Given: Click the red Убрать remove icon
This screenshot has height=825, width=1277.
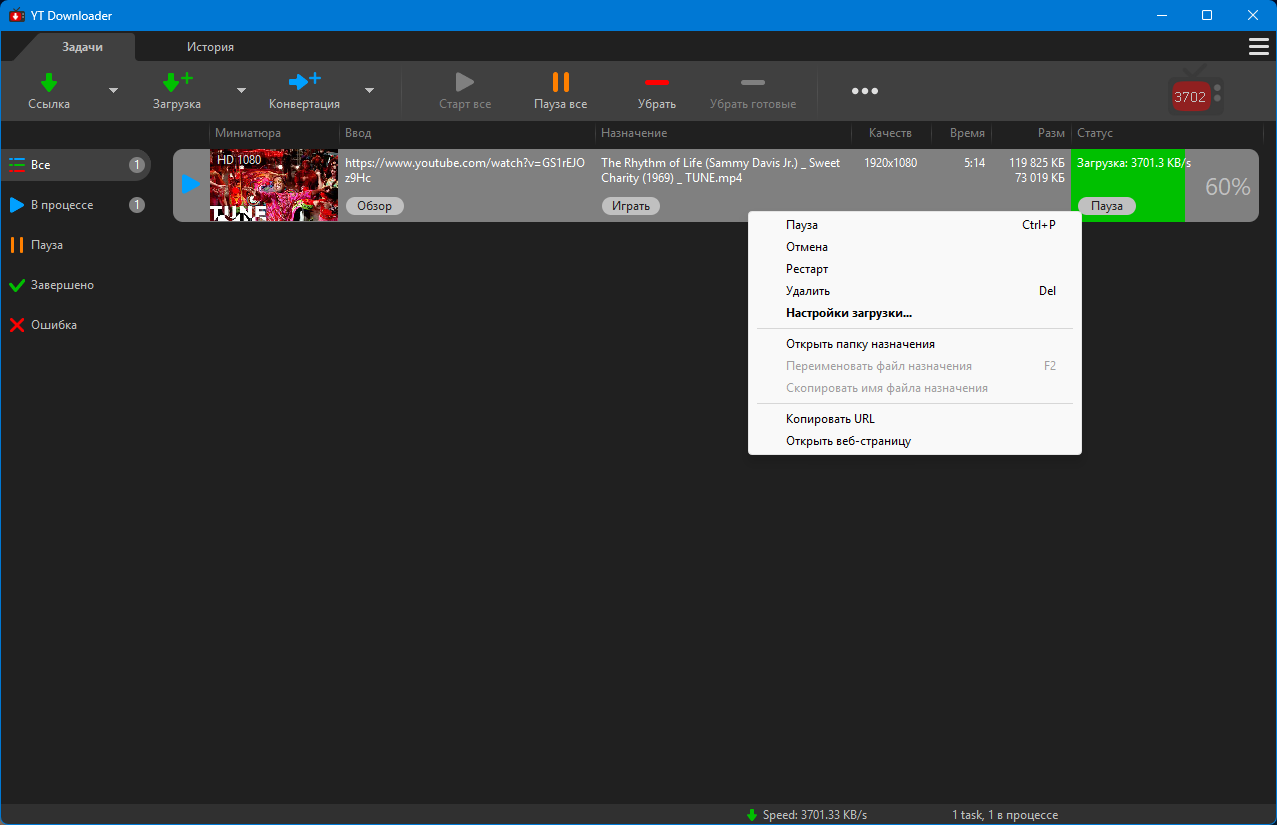Looking at the screenshot, I should (x=656, y=82).
